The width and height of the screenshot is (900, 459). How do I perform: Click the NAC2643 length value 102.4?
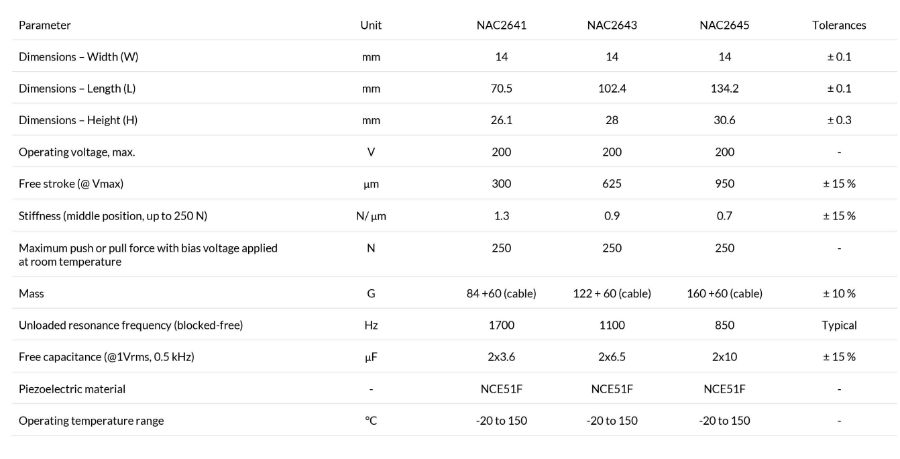pos(612,88)
